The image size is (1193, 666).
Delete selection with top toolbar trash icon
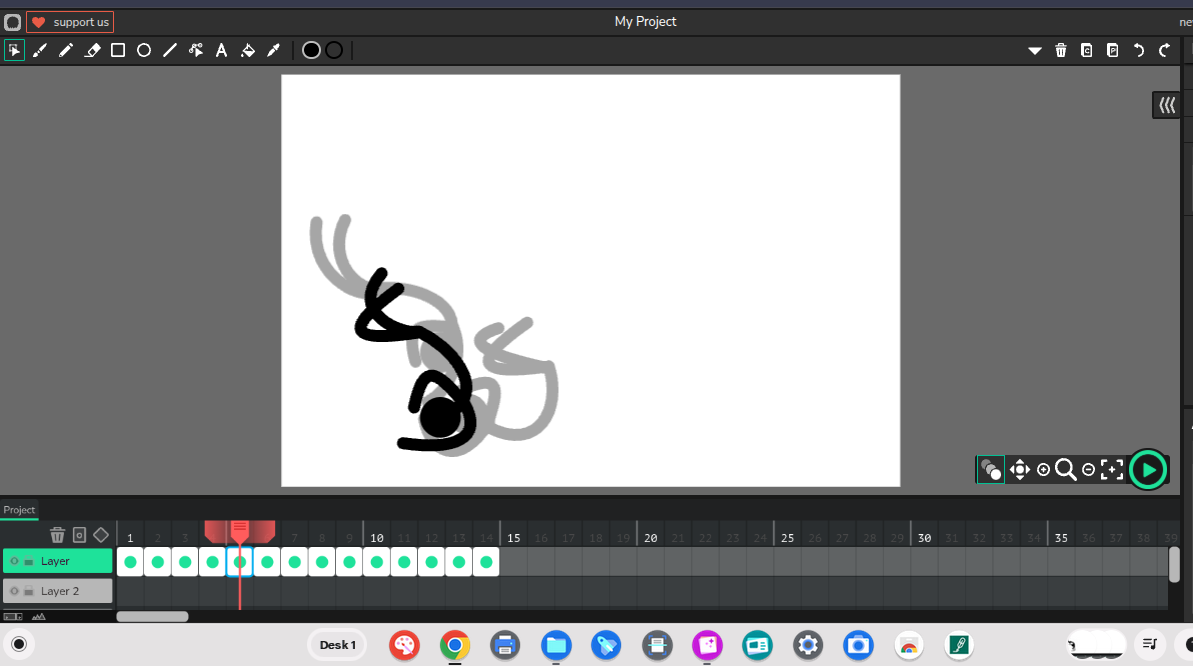point(1061,50)
